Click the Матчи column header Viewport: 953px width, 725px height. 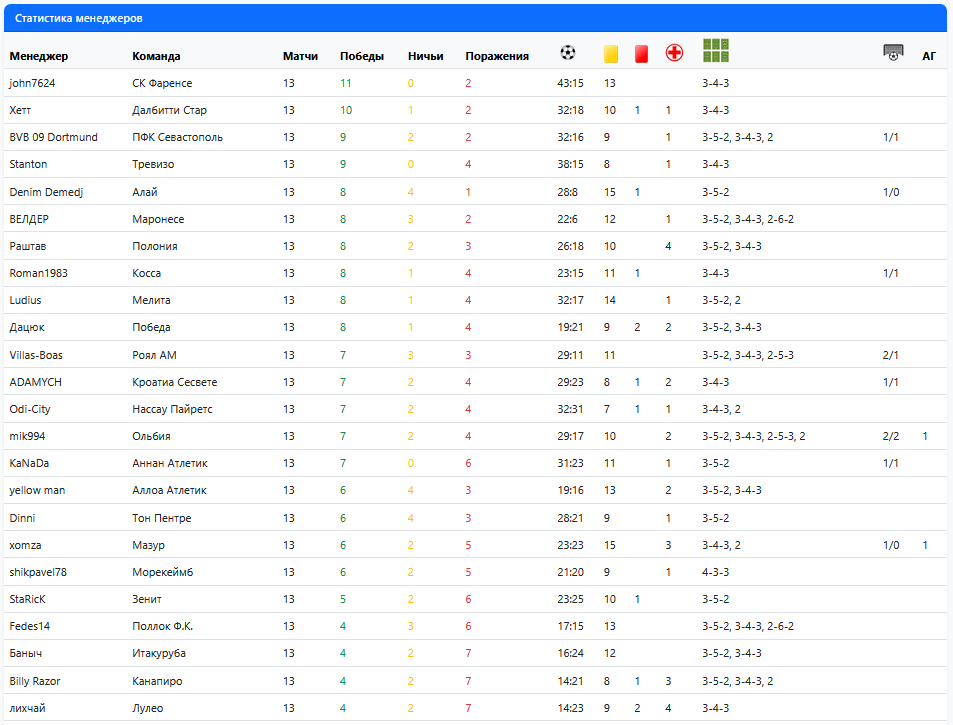click(x=300, y=56)
